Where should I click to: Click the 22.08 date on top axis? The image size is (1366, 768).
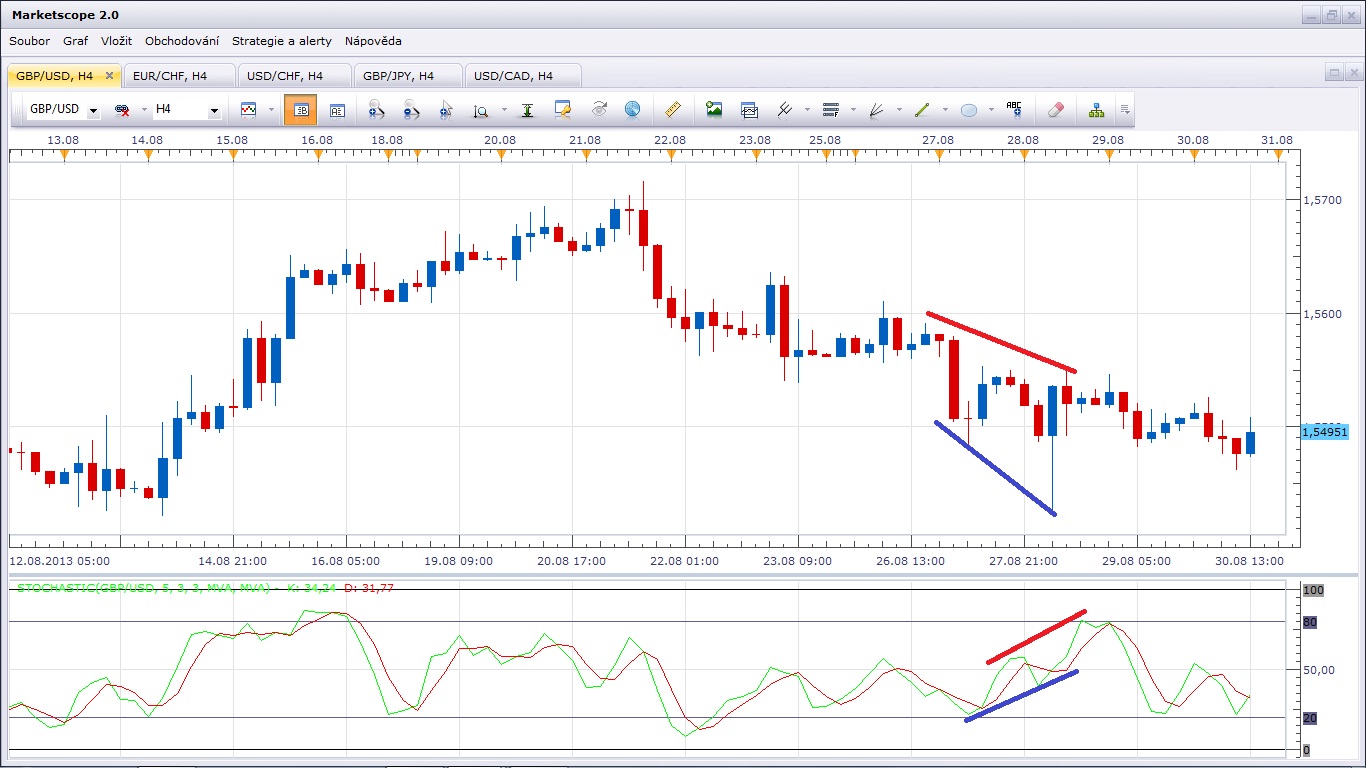tap(670, 140)
